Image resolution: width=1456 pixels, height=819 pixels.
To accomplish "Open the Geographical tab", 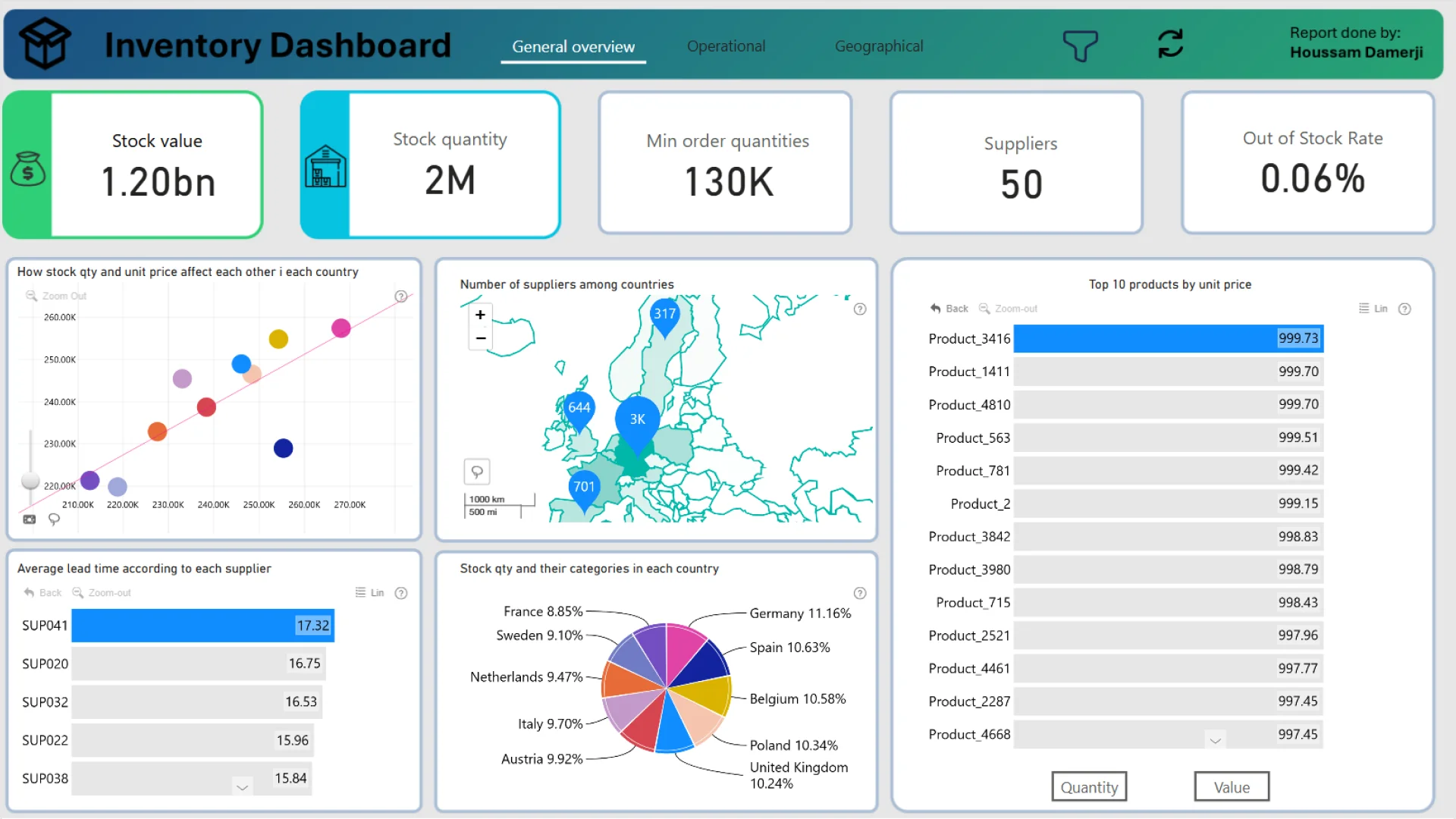I will pyautogui.click(x=878, y=46).
